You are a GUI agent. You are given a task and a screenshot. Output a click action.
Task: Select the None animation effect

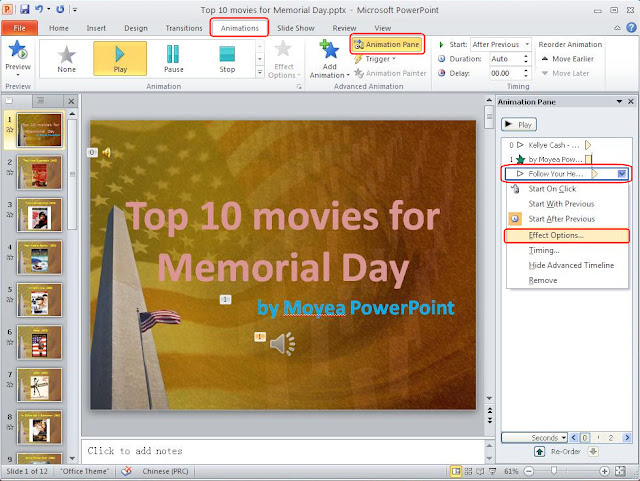pos(67,58)
